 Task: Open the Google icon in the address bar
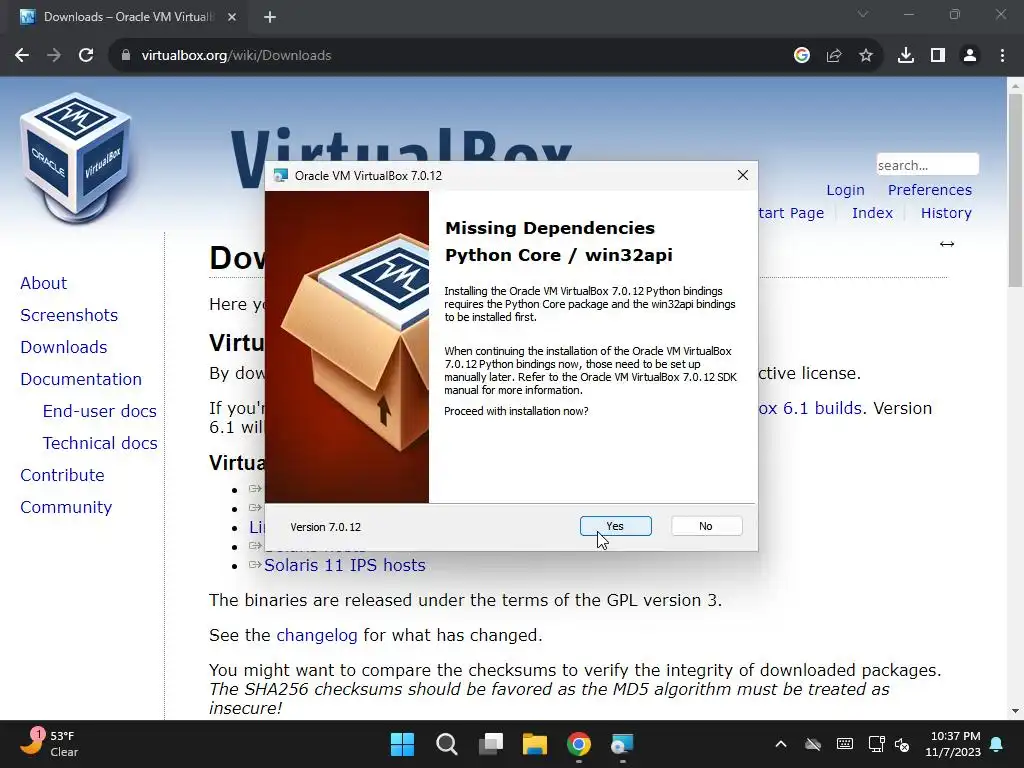[802, 56]
